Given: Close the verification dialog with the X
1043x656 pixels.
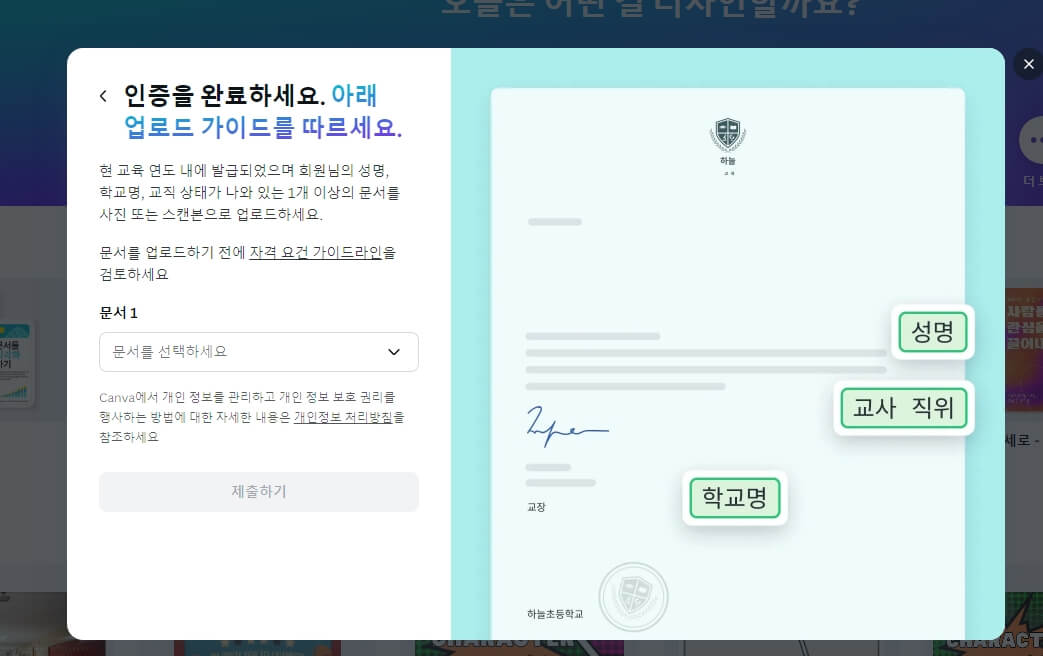Looking at the screenshot, I should (1028, 63).
